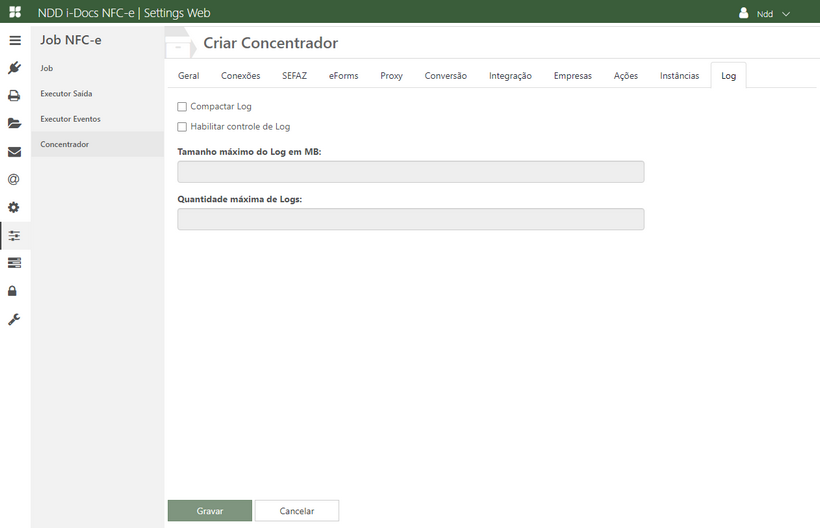The image size is (820, 528).
Task: Open the printer sidebar icon
Action: [14, 96]
